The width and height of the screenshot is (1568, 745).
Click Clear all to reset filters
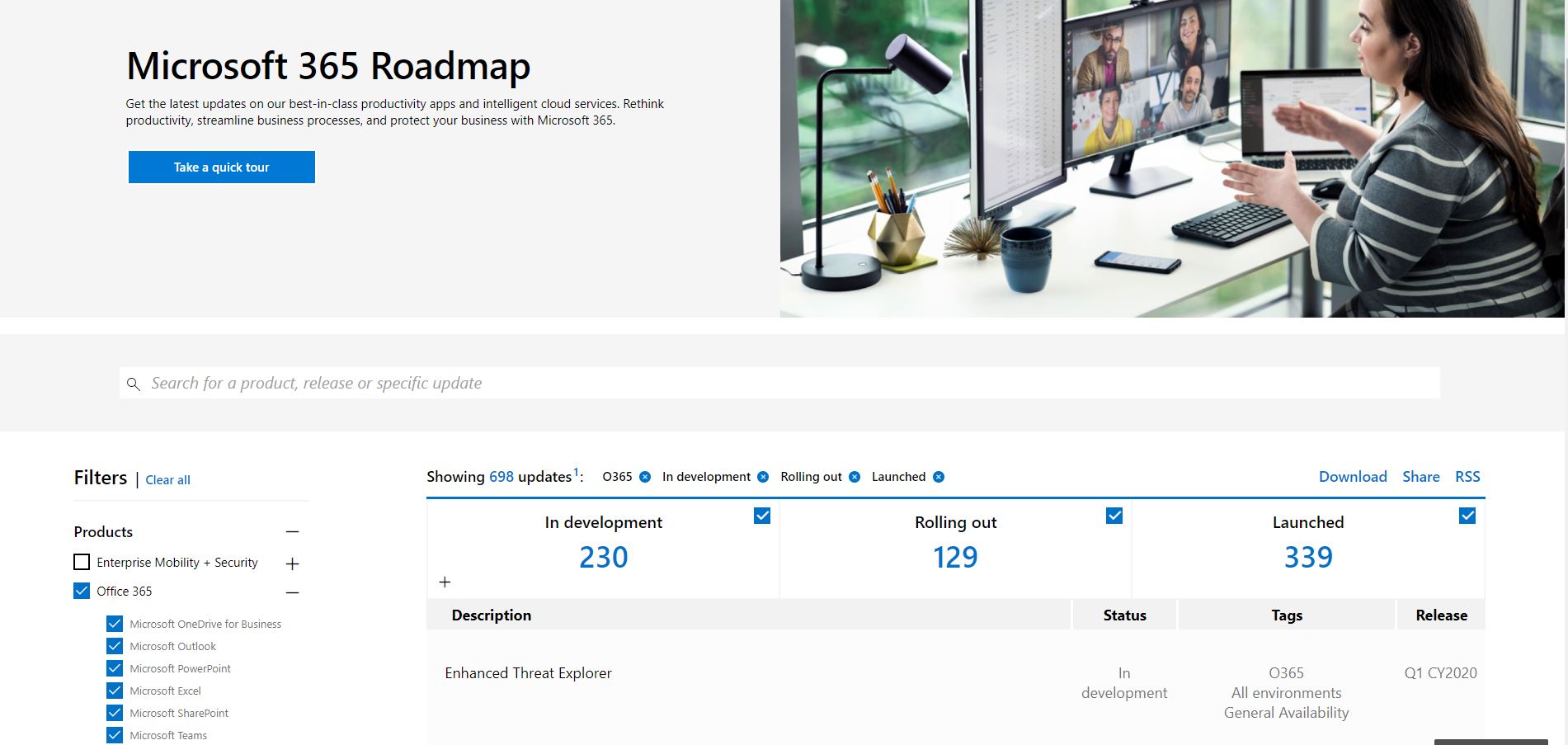pos(167,479)
